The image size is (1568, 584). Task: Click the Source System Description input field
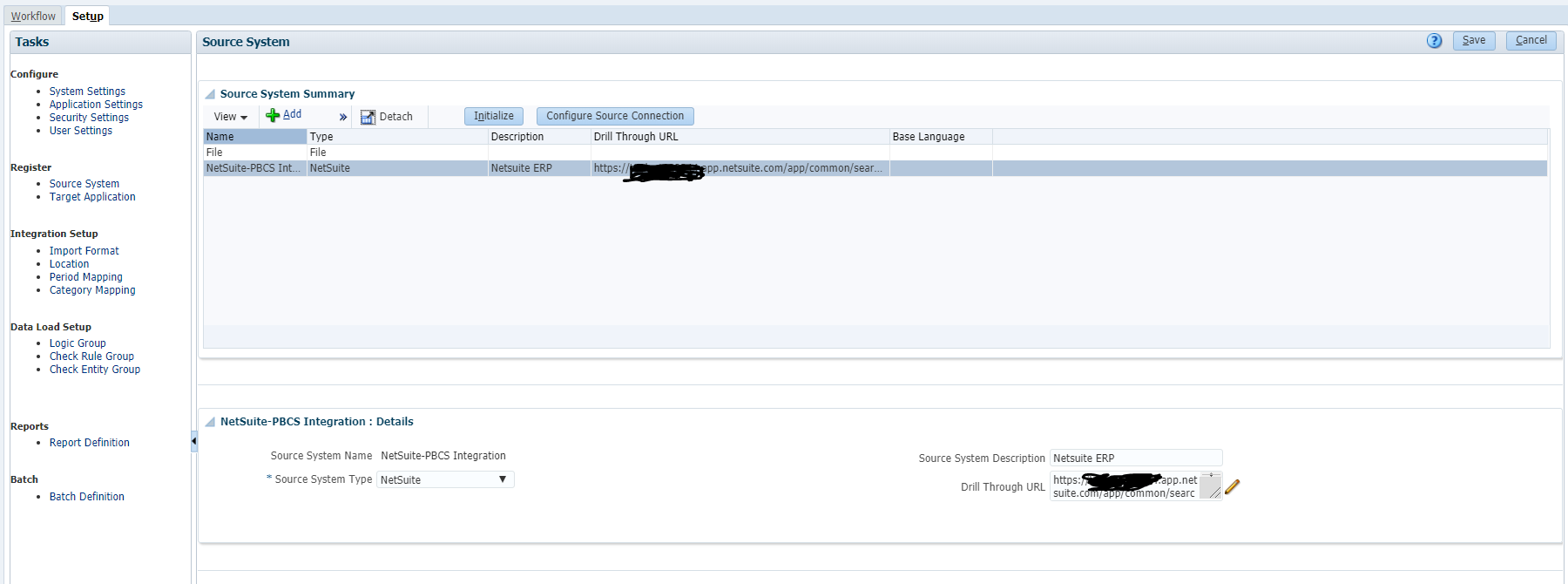coord(1135,458)
